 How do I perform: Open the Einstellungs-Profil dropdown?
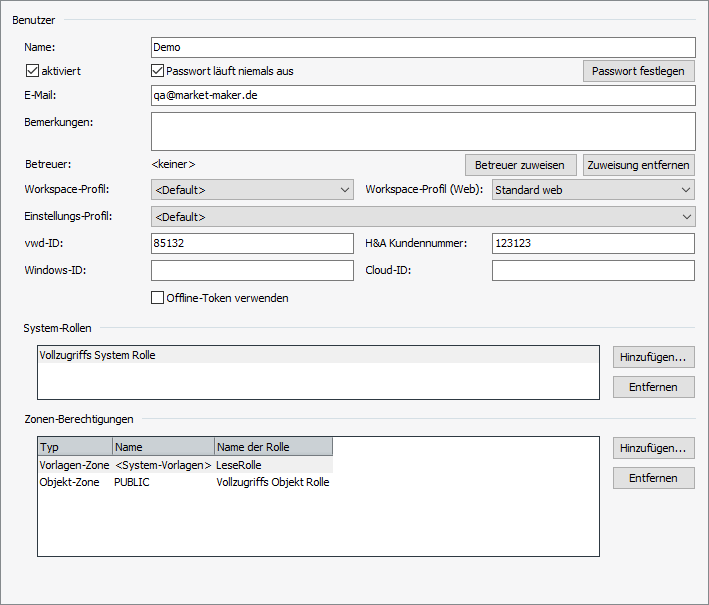tap(422, 217)
